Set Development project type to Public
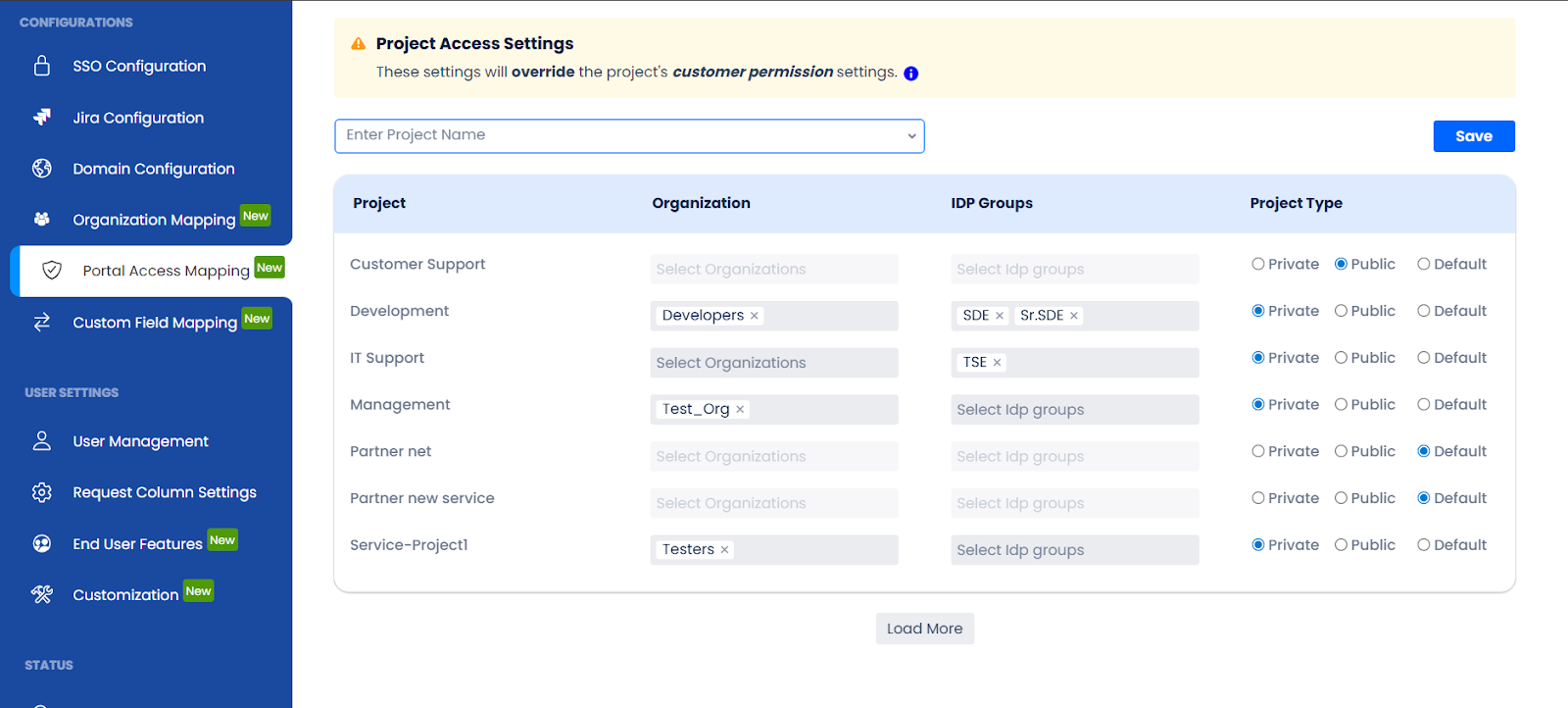1568x708 pixels. pos(1341,311)
